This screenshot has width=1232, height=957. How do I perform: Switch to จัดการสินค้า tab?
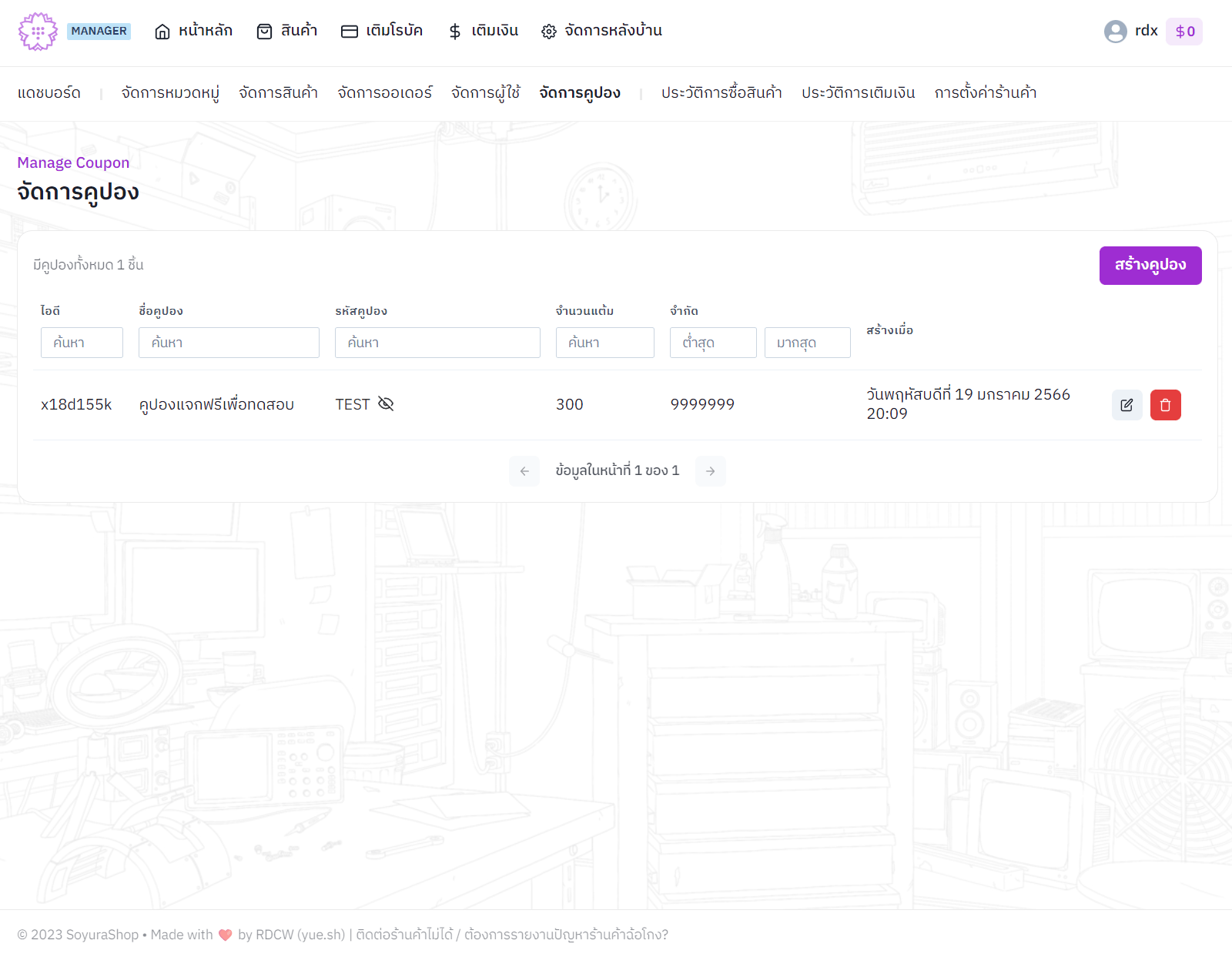click(278, 93)
